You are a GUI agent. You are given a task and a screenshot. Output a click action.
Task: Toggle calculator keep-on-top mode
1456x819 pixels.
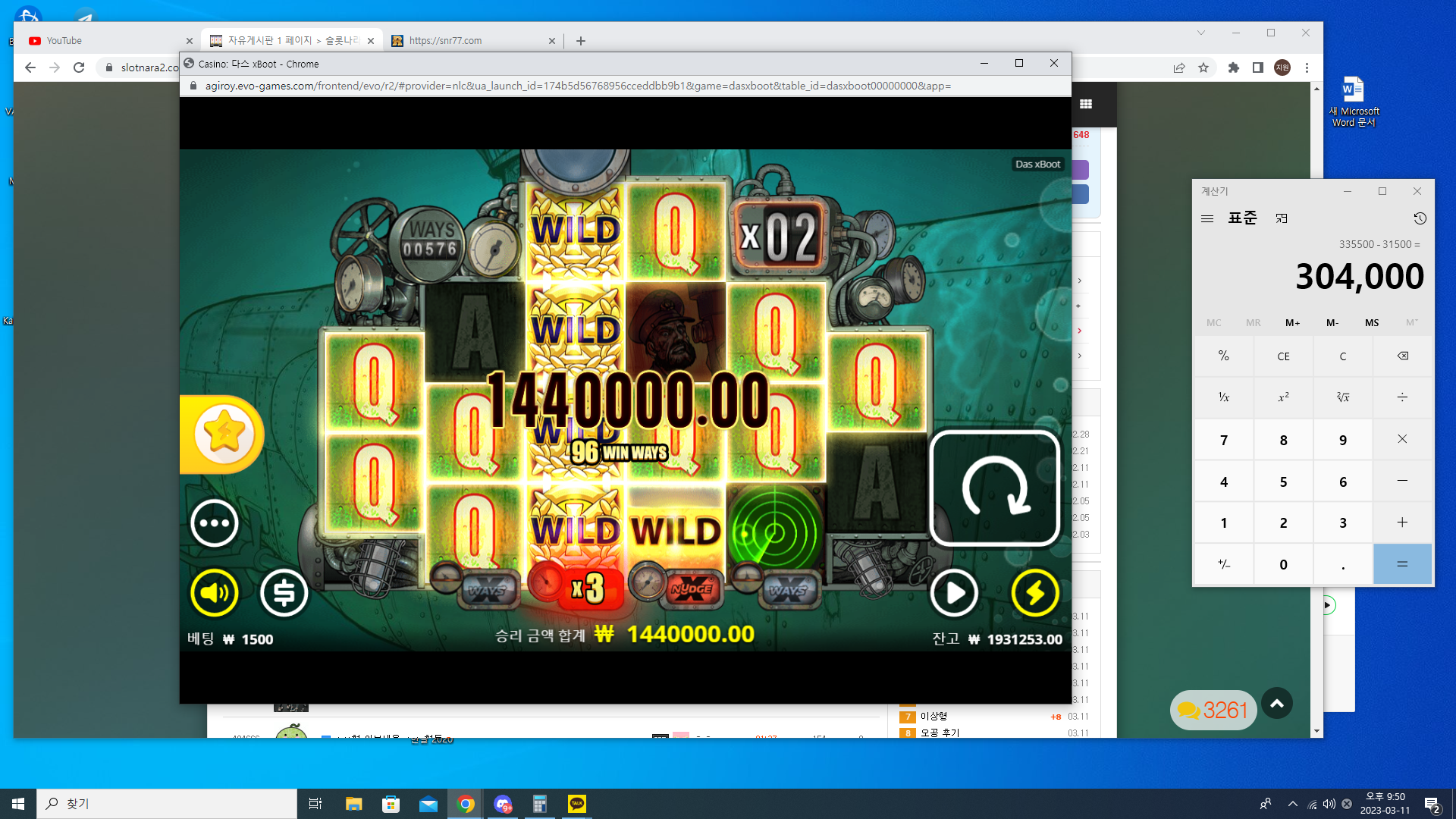(1282, 218)
